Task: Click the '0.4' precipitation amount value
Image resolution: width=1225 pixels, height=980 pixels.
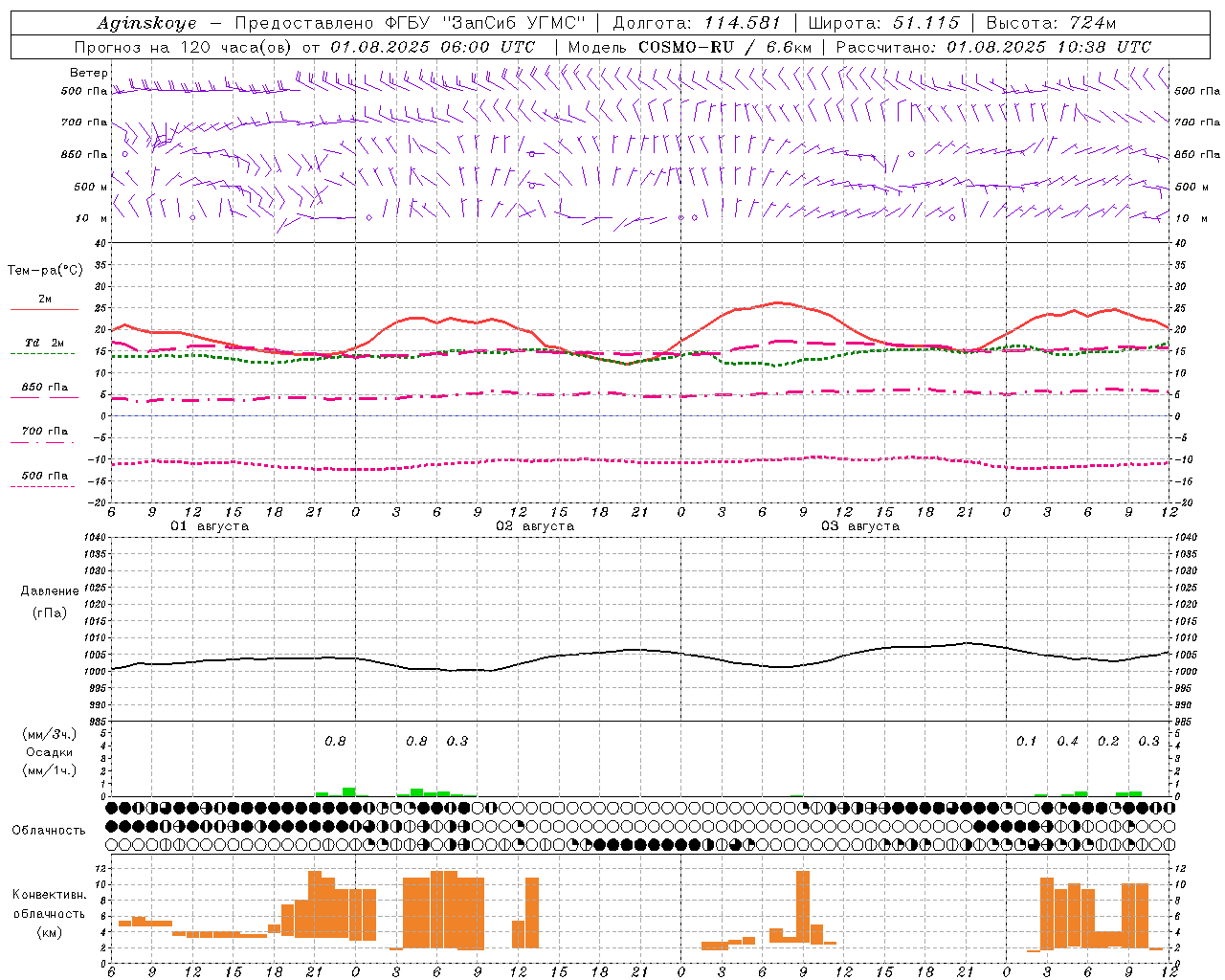Action: pyautogui.click(x=1067, y=741)
